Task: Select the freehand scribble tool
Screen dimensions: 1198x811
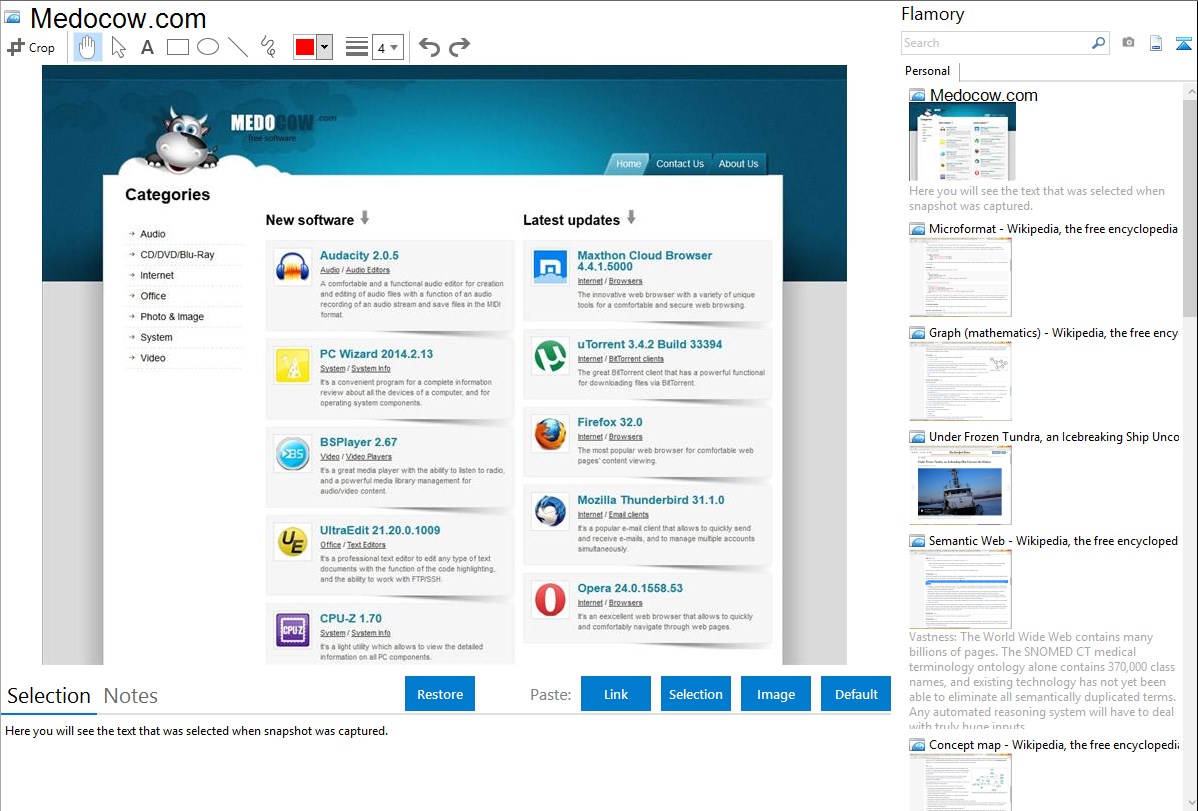Action: tap(267, 47)
